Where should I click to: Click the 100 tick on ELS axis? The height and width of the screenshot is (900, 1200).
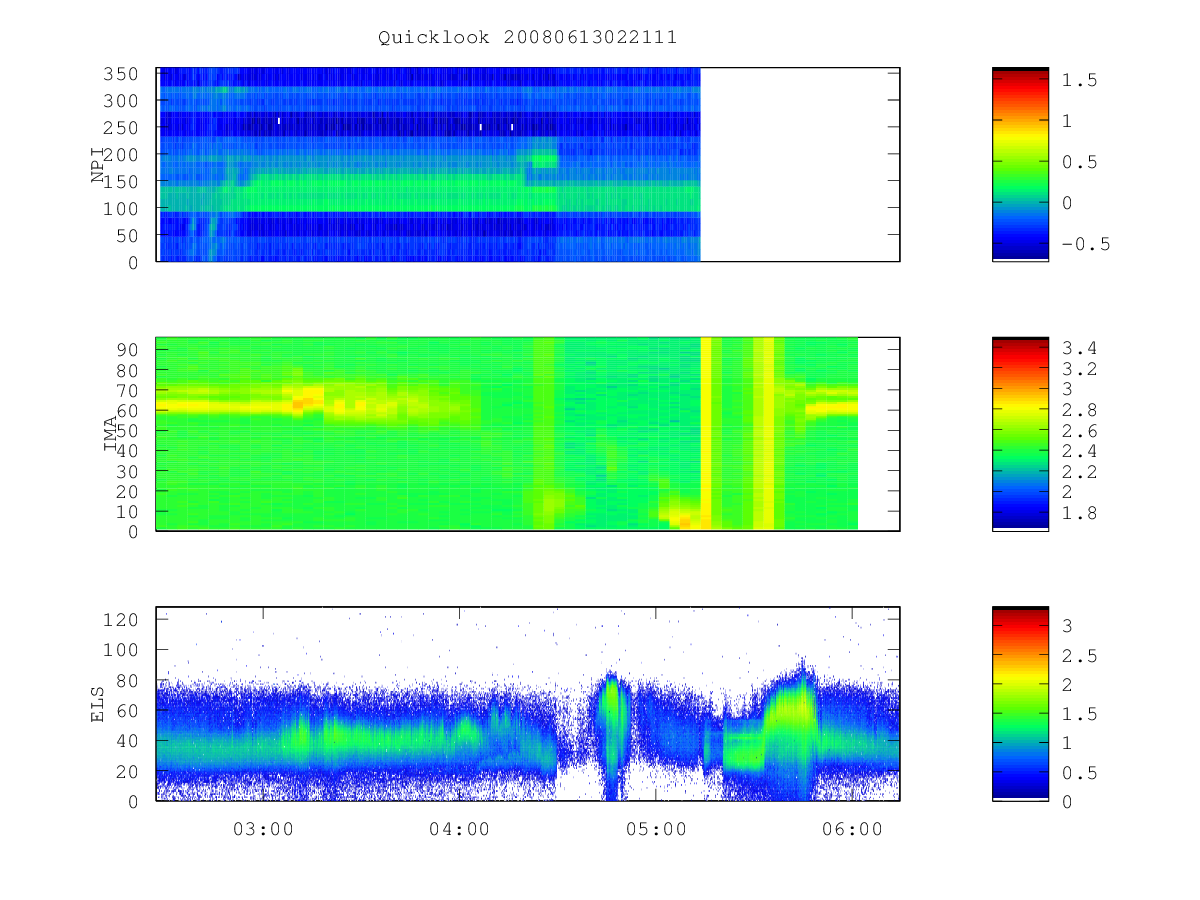122,650
